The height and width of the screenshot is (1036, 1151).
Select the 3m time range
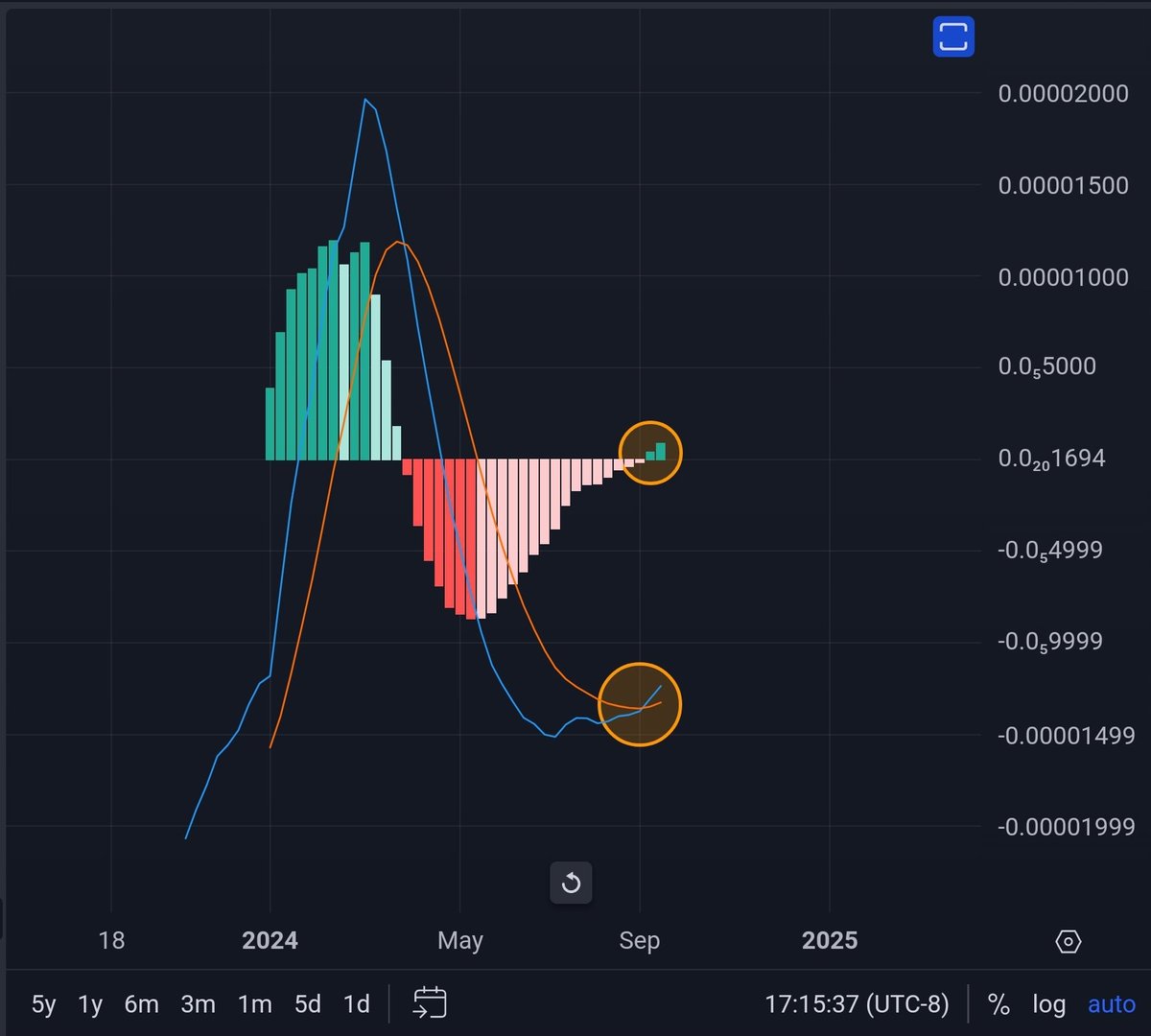198,1004
